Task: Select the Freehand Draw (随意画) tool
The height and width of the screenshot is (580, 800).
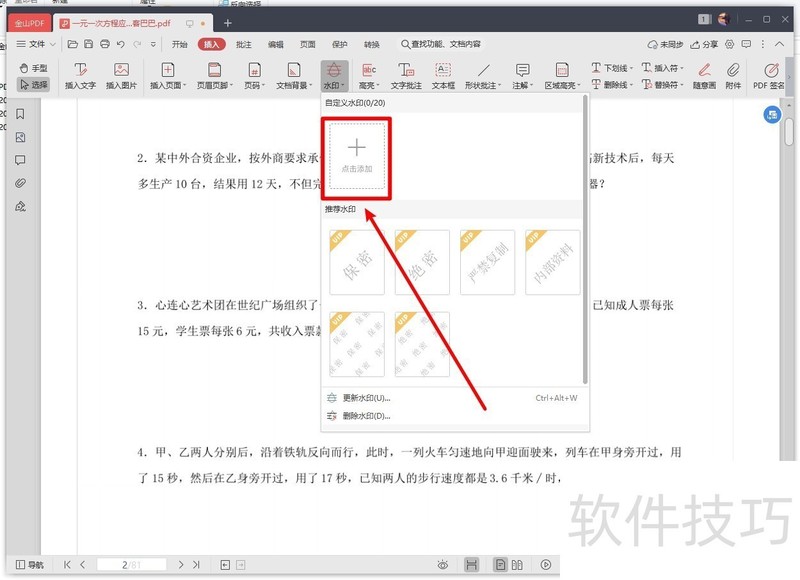Action: tap(704, 75)
